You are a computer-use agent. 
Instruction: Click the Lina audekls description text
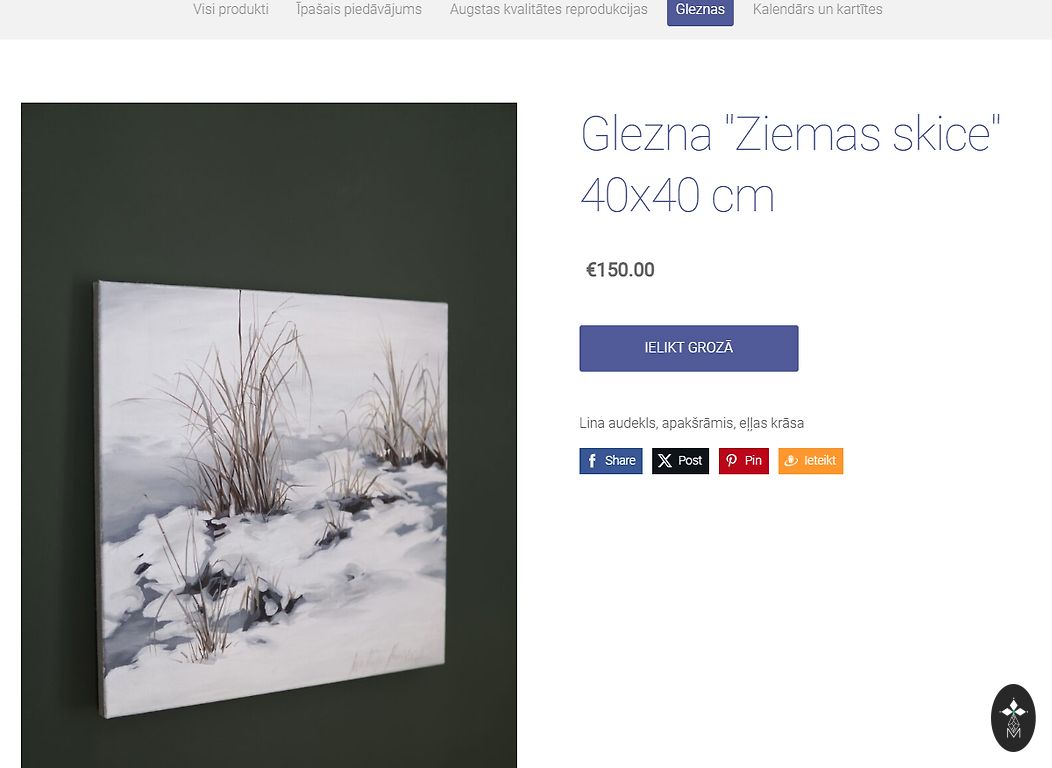[692, 423]
